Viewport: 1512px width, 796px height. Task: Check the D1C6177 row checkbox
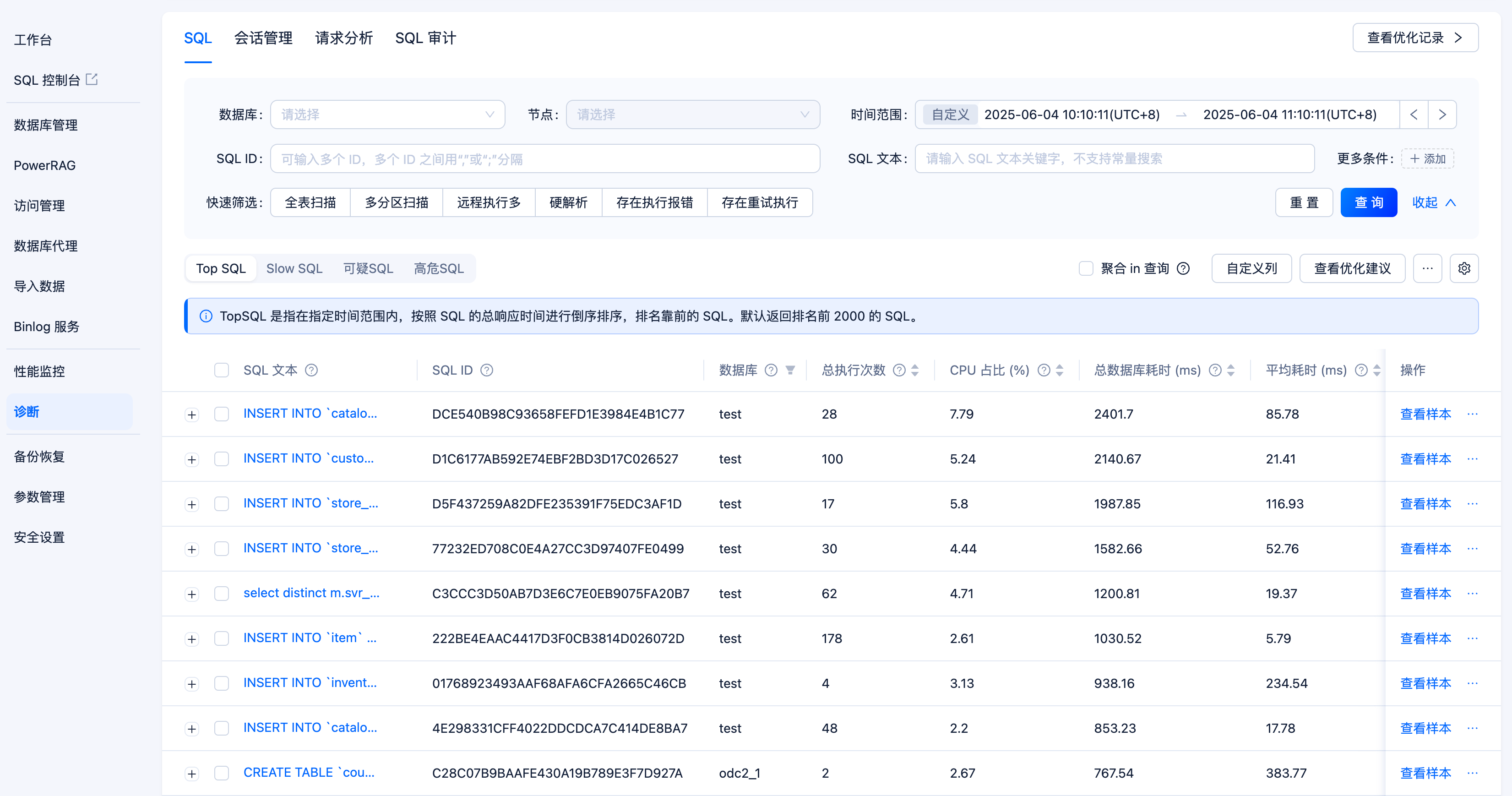click(x=221, y=460)
